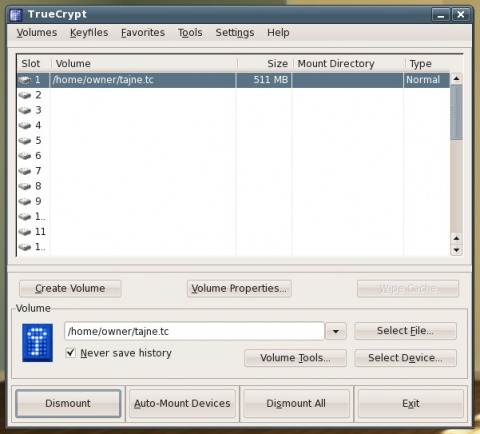The image size is (480, 434).
Task: Click the Normal type cell
Action: click(x=426, y=80)
